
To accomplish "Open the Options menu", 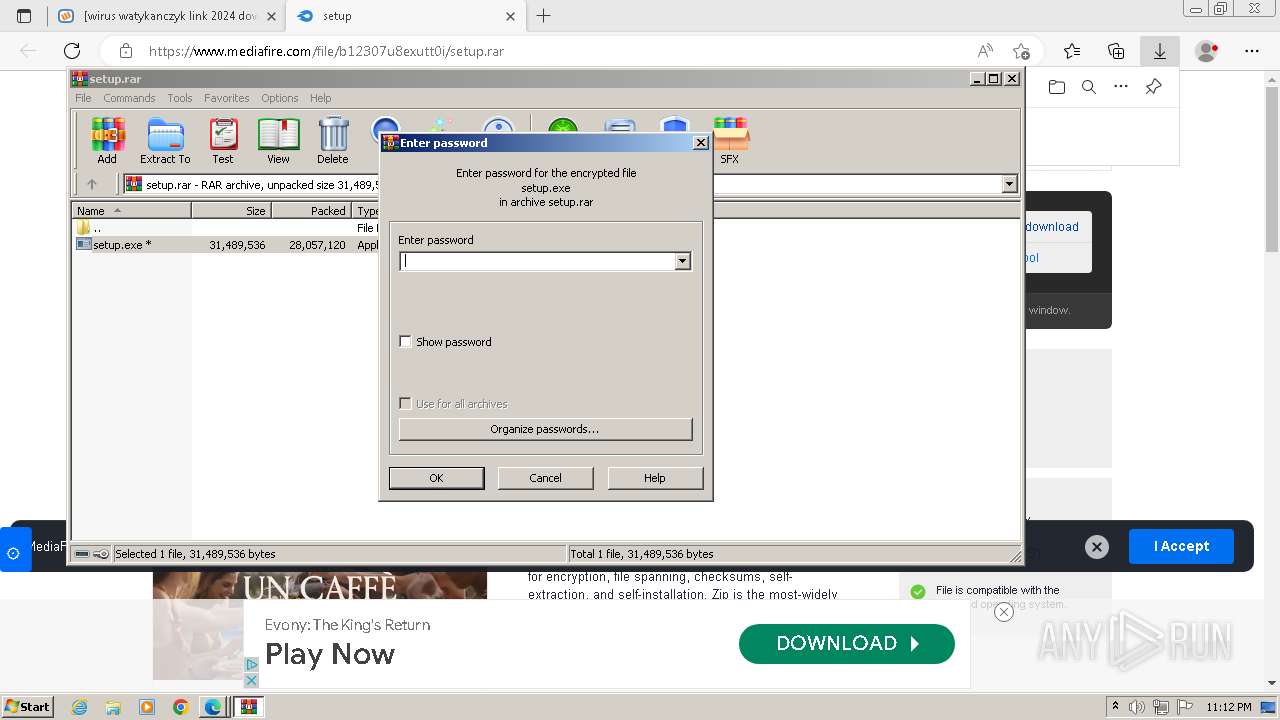I will (x=280, y=98).
